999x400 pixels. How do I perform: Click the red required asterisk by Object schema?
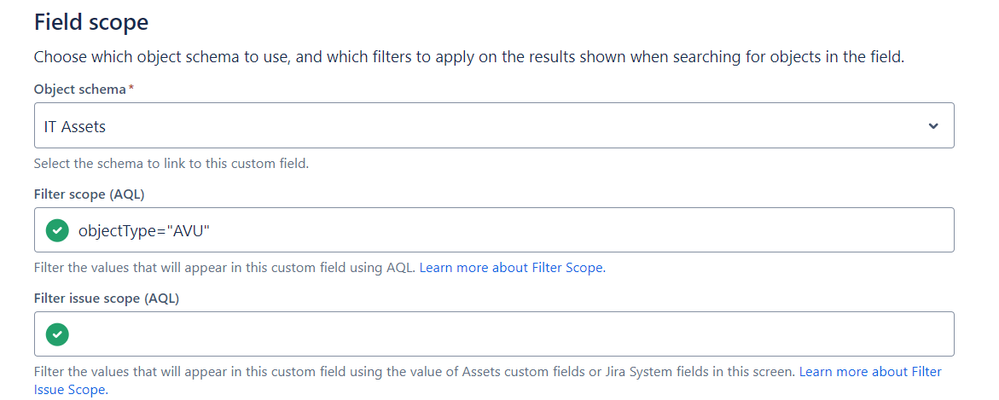pos(131,89)
